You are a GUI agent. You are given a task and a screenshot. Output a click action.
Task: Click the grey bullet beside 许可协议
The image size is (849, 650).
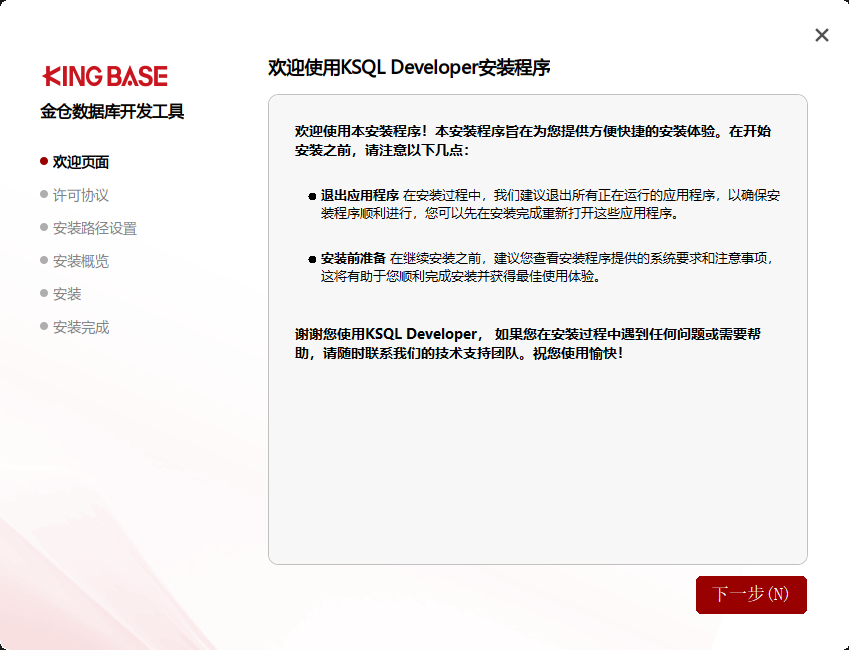(44, 194)
